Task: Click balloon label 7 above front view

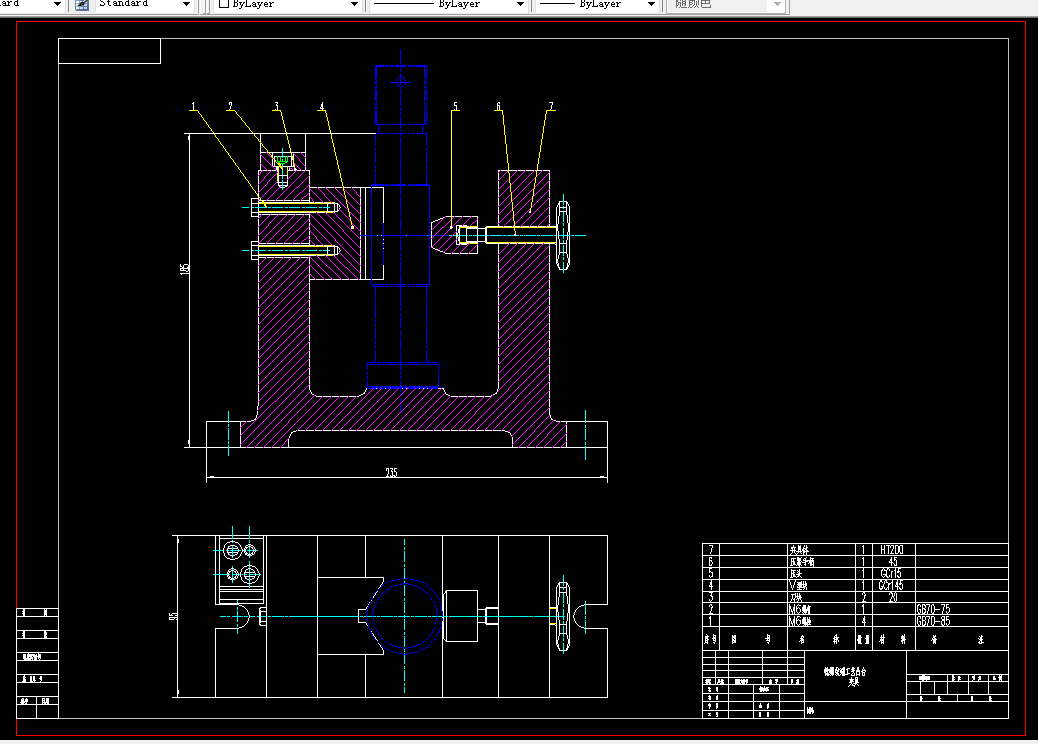Action: (551, 106)
